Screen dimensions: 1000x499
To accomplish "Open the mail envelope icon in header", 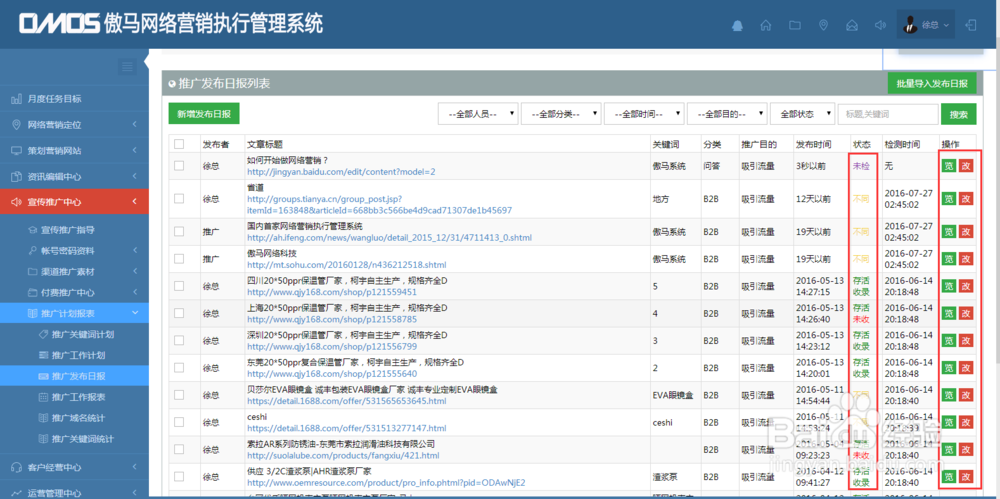I will (851, 26).
